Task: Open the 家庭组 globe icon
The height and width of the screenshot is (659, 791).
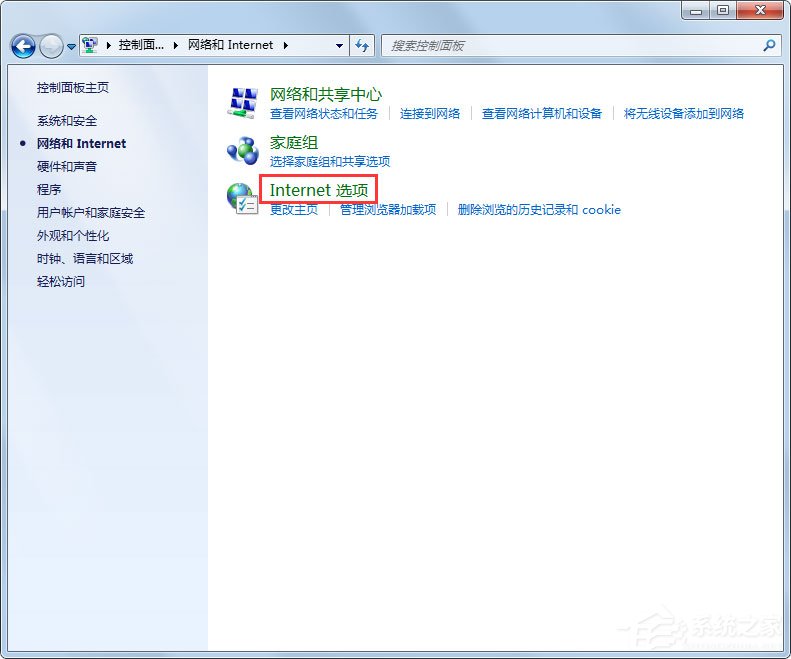Action: point(243,150)
